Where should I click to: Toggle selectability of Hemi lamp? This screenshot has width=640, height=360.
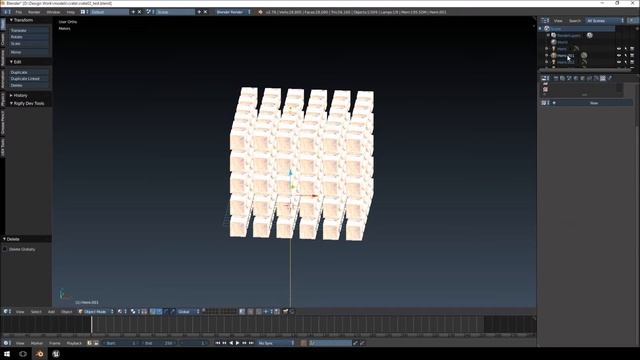(626, 49)
